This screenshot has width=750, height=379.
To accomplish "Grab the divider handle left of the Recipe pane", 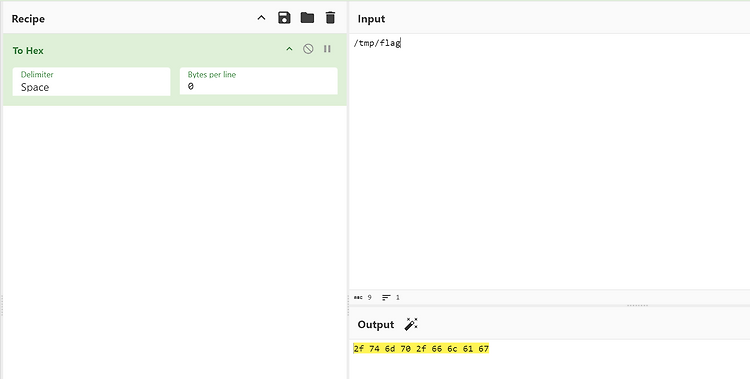I will [1, 305].
